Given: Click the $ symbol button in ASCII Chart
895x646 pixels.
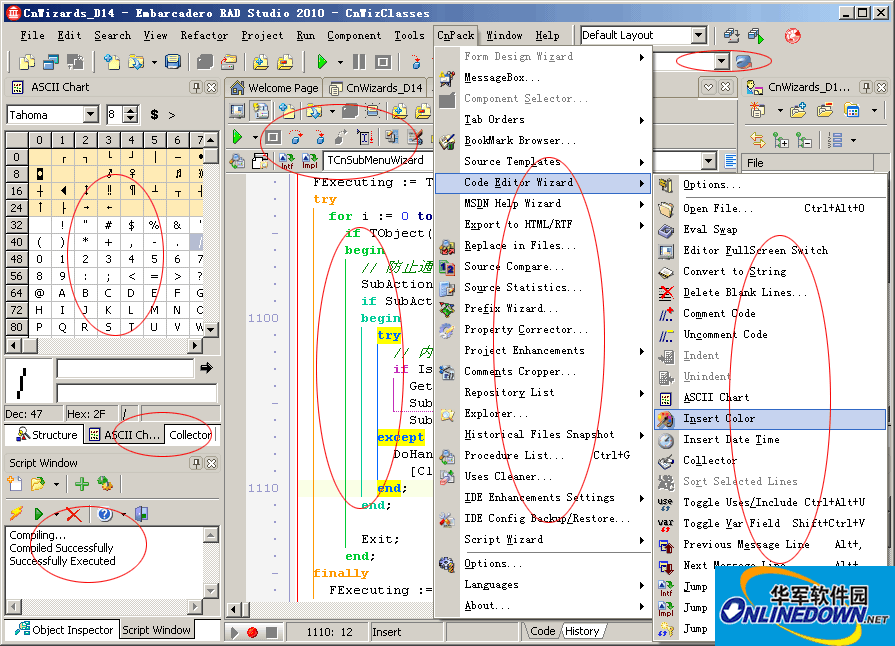Looking at the screenshot, I should [x=154, y=115].
